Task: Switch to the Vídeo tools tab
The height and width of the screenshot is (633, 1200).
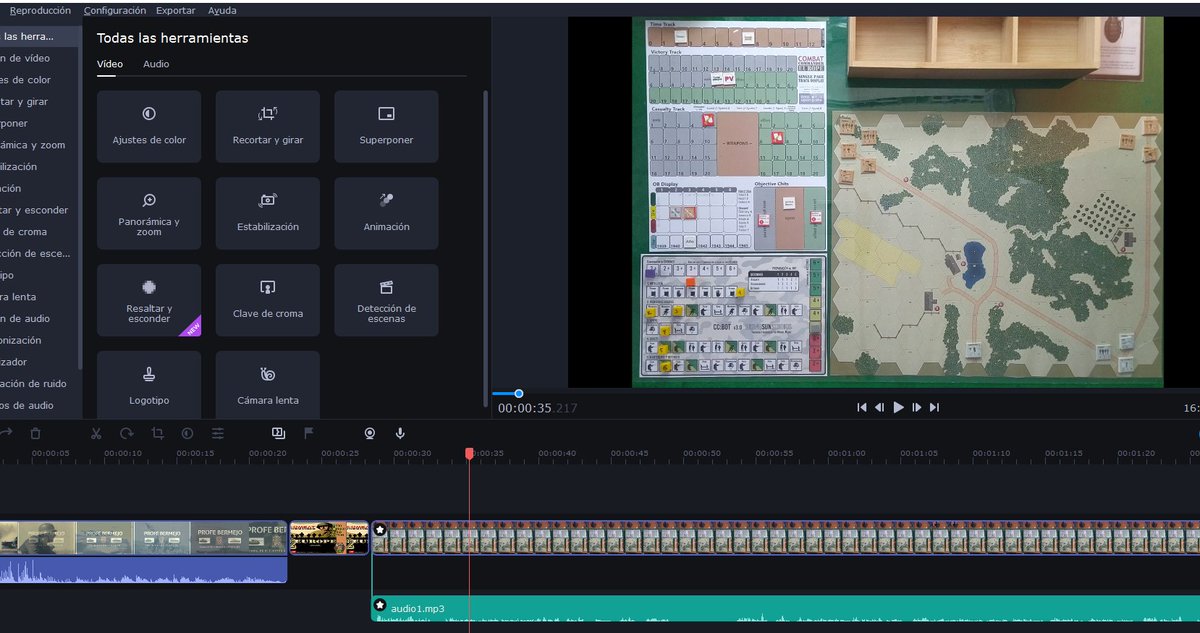Action: click(110, 64)
